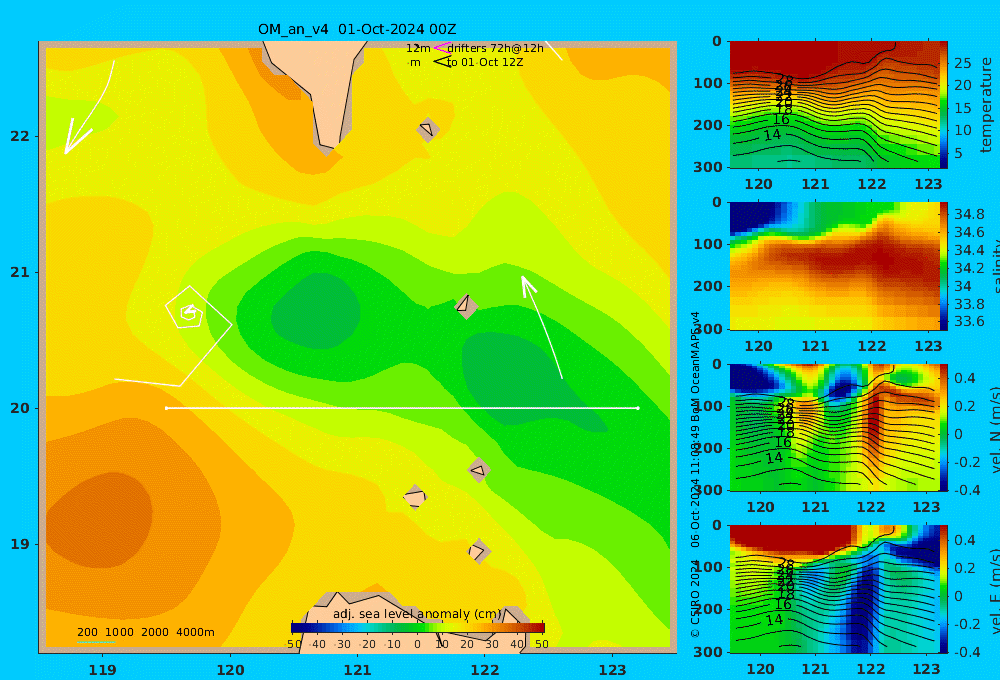Click the western endpoint of the white transect line
This screenshot has width=1000, height=680.
166,408
